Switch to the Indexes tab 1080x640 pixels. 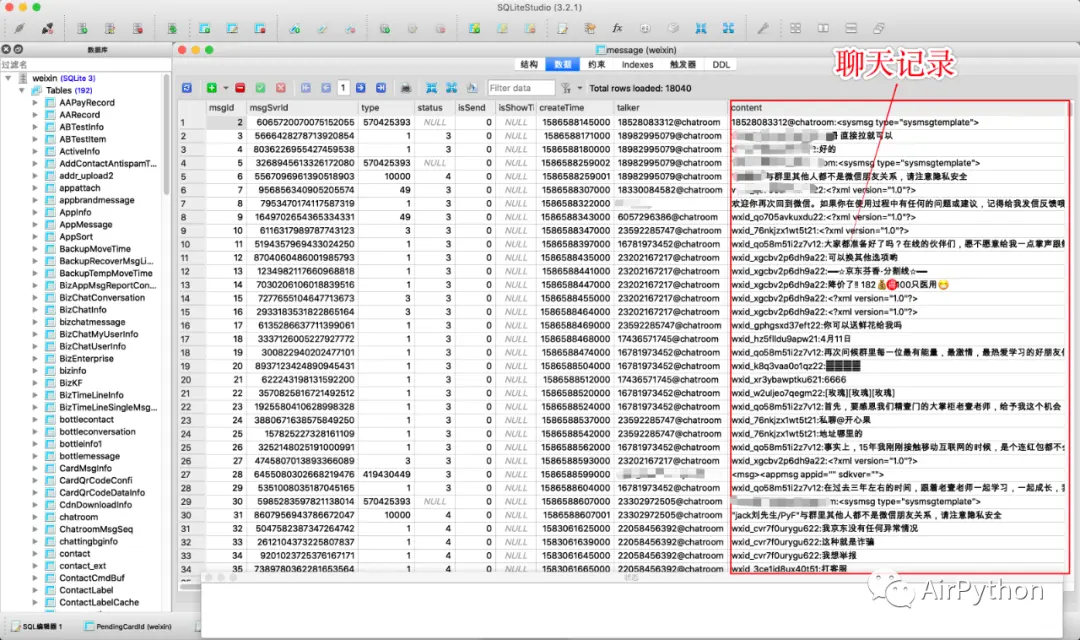(637, 65)
